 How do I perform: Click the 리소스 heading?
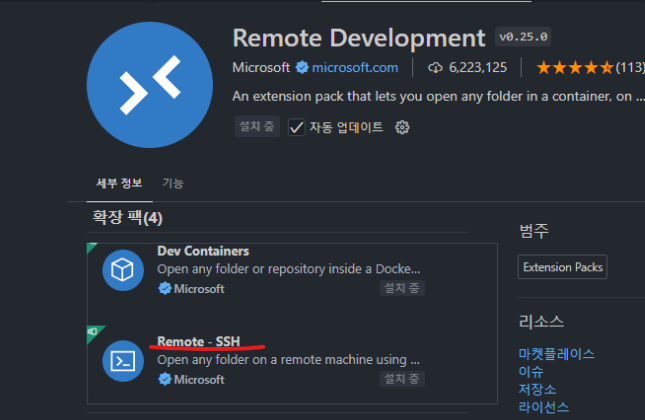[x=541, y=322]
